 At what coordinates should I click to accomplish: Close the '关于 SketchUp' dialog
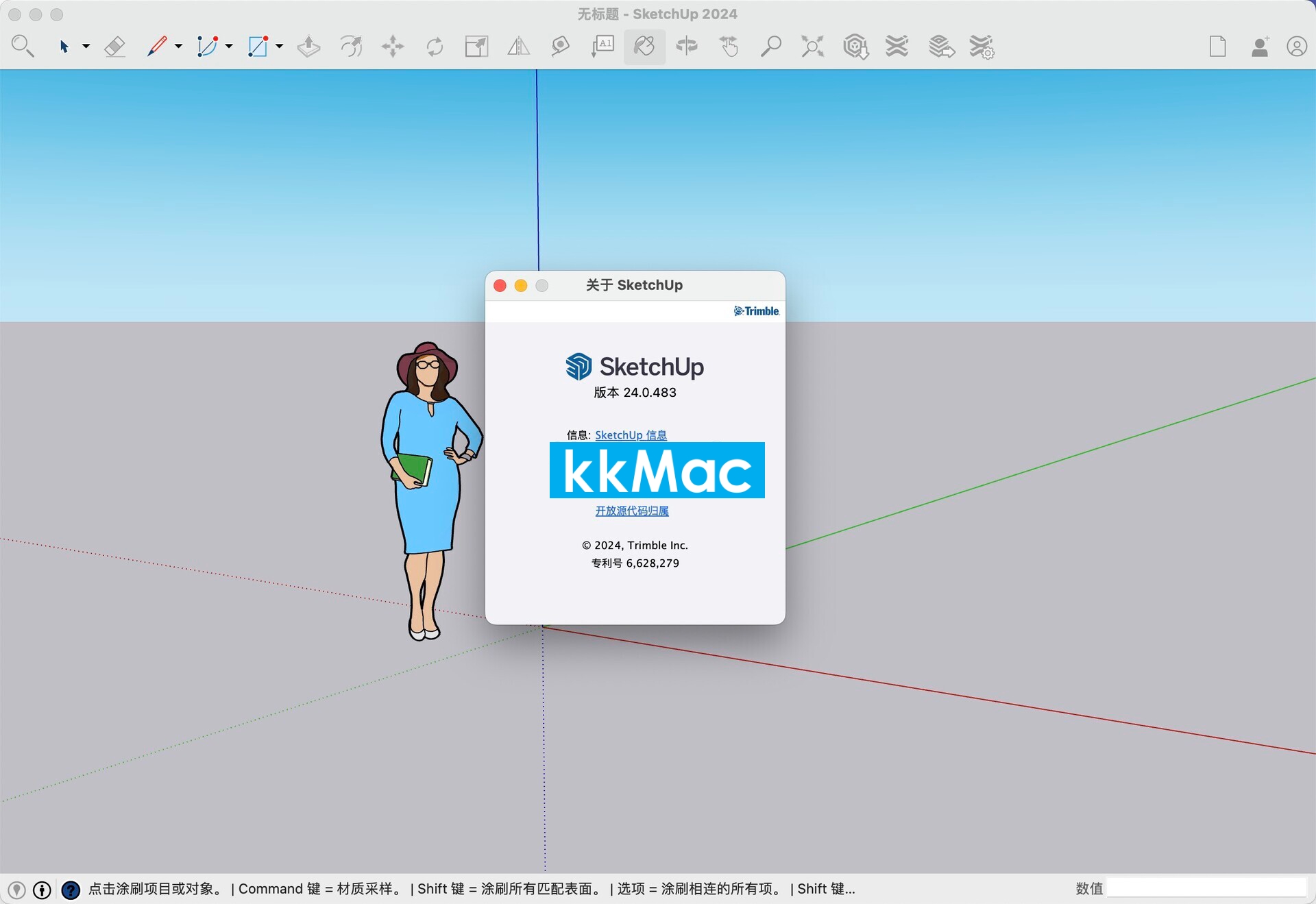(x=500, y=285)
